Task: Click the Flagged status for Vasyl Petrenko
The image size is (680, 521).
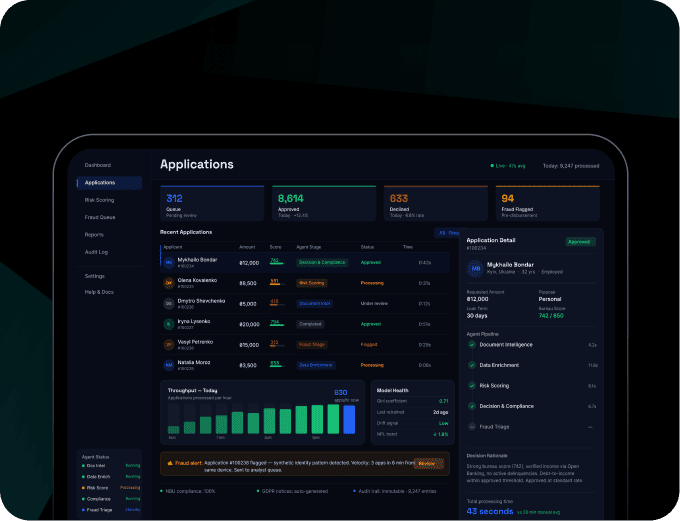Action: click(x=369, y=345)
